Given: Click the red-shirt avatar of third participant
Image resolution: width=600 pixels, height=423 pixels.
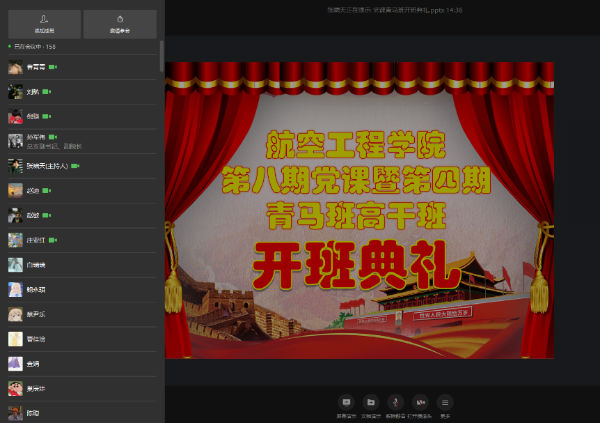Looking at the screenshot, I should click(x=15, y=116).
